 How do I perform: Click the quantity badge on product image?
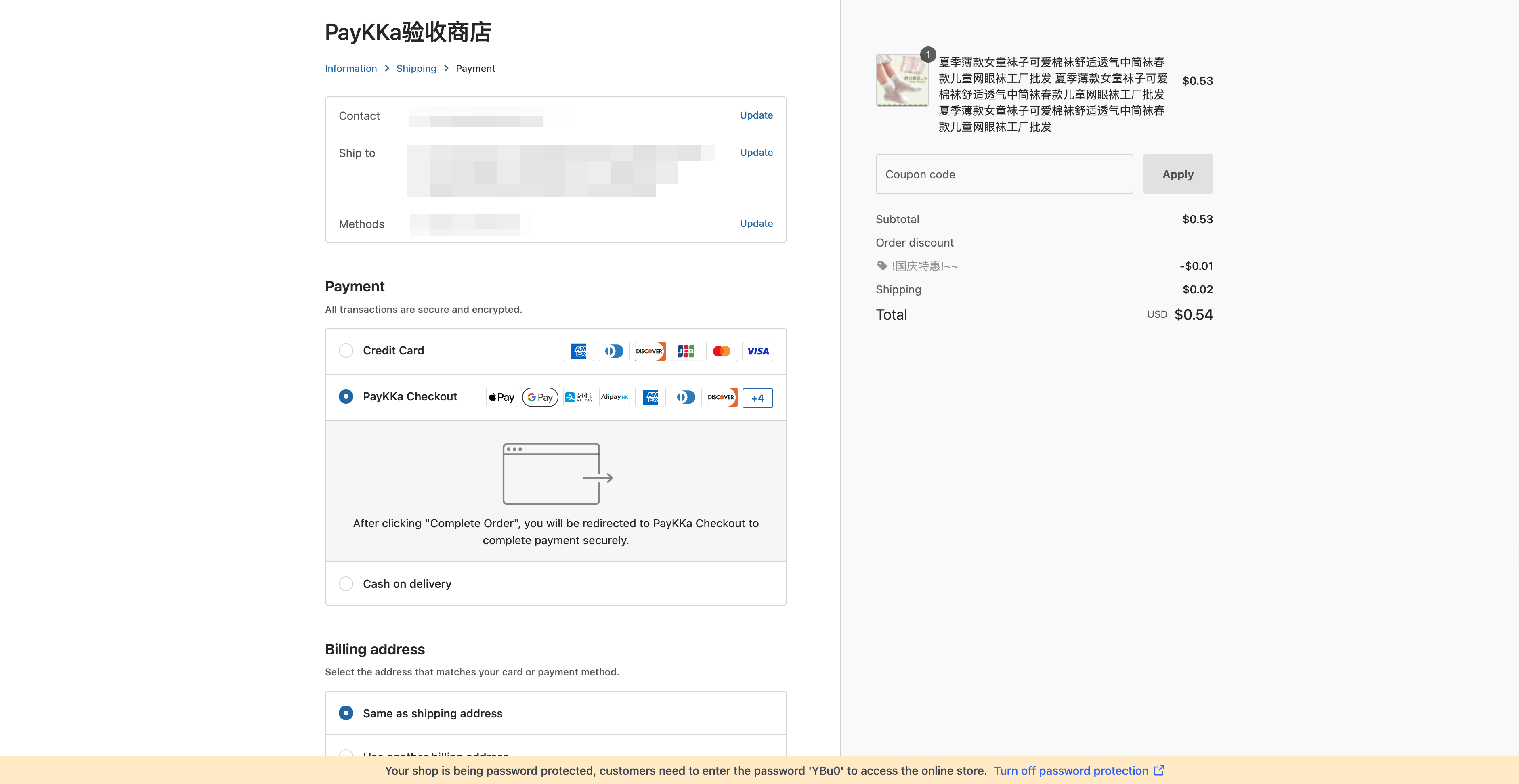point(927,55)
